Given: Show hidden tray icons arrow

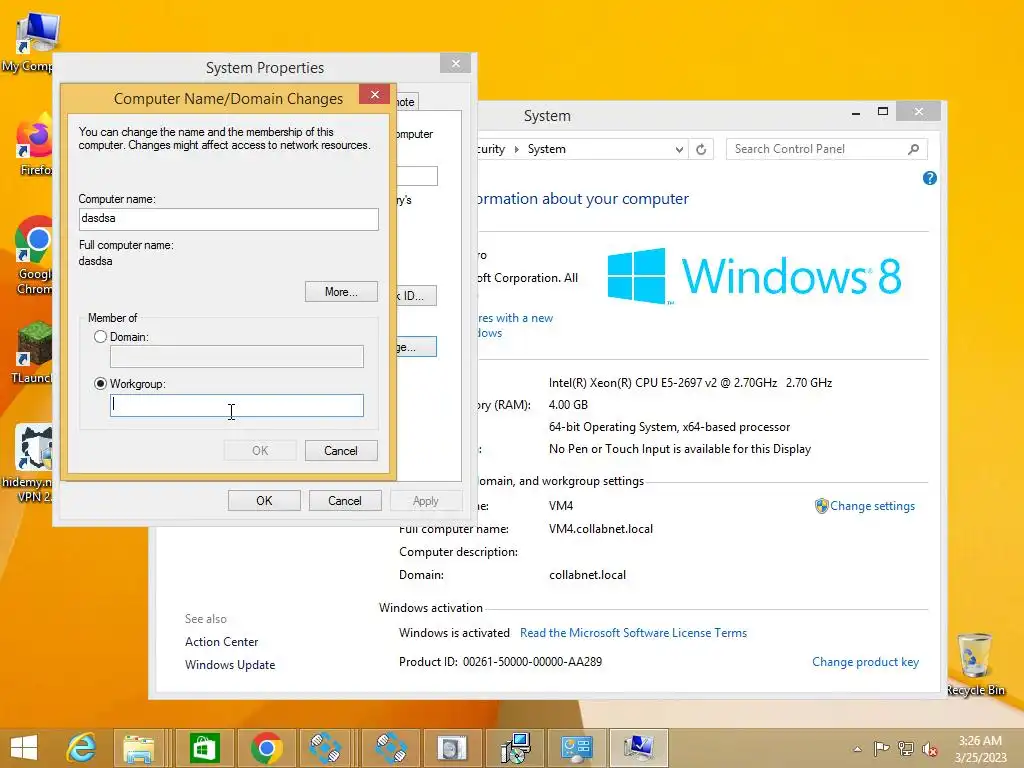Looking at the screenshot, I should [857, 749].
